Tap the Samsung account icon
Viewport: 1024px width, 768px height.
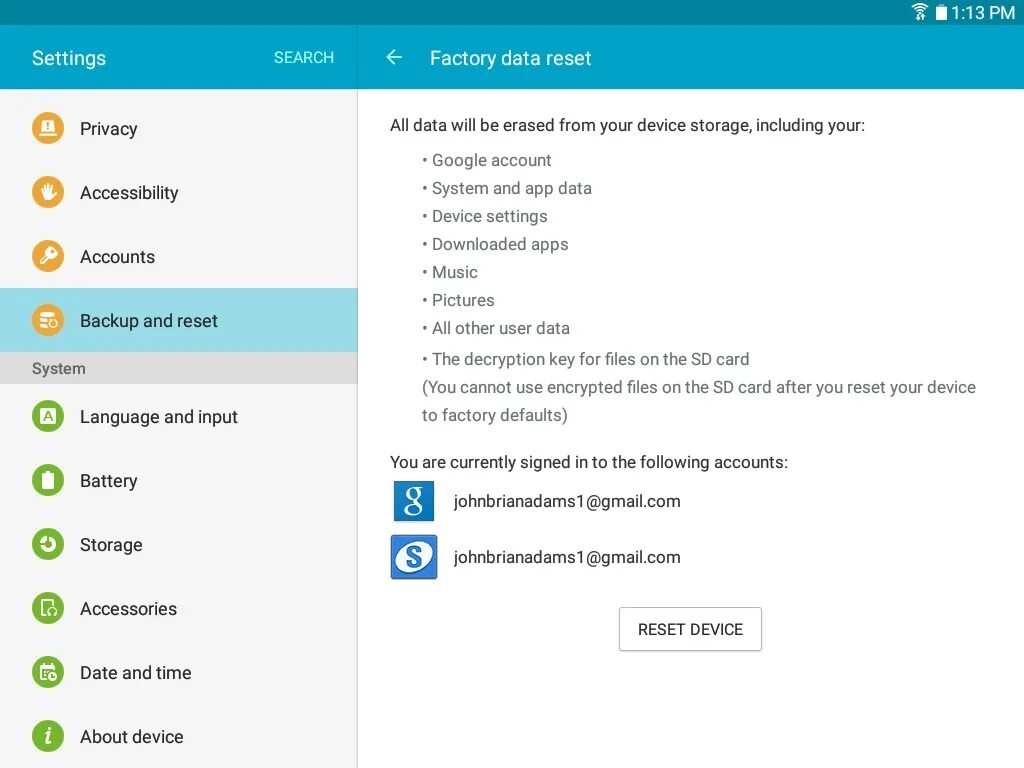click(413, 557)
